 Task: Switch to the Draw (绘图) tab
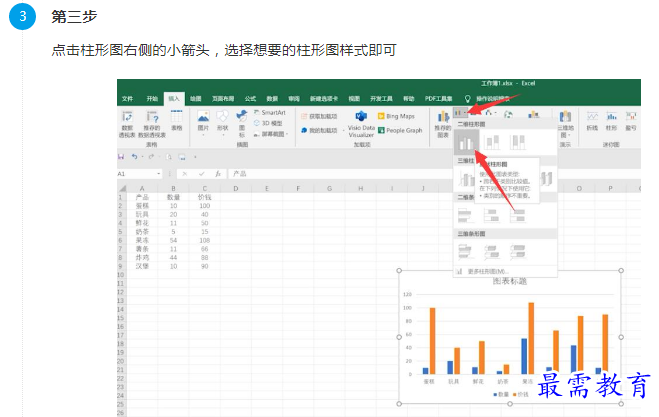(196, 99)
